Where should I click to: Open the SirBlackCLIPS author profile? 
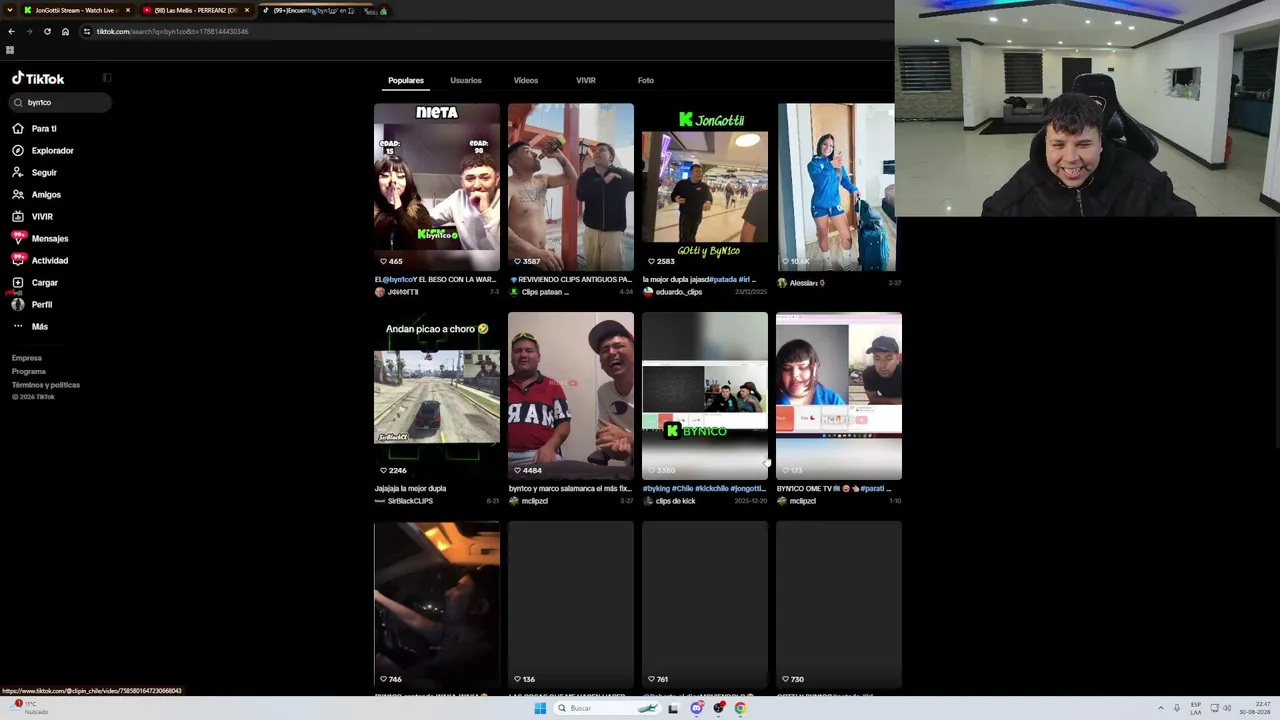410,501
